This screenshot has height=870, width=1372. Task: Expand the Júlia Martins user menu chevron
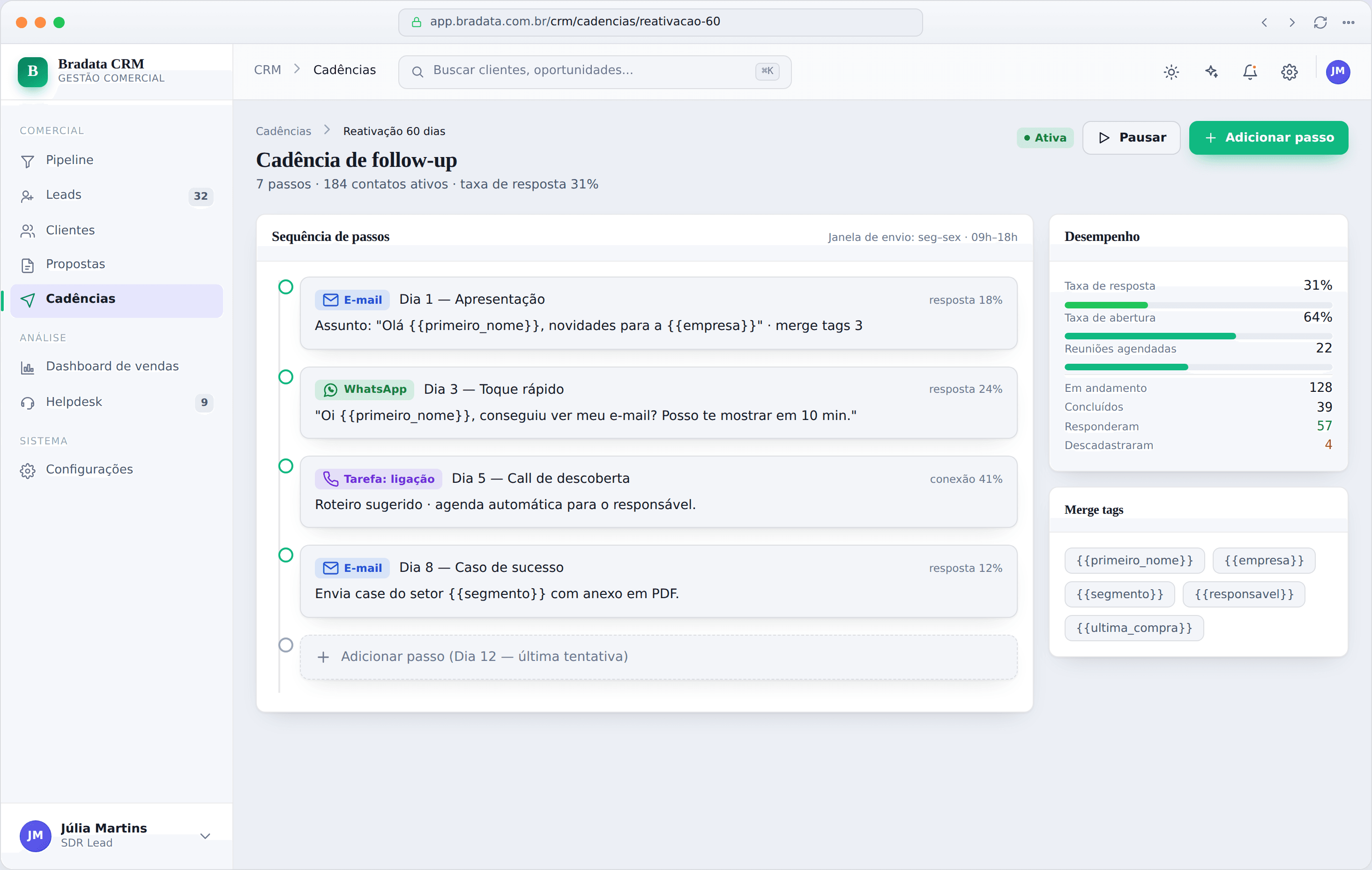click(205, 836)
